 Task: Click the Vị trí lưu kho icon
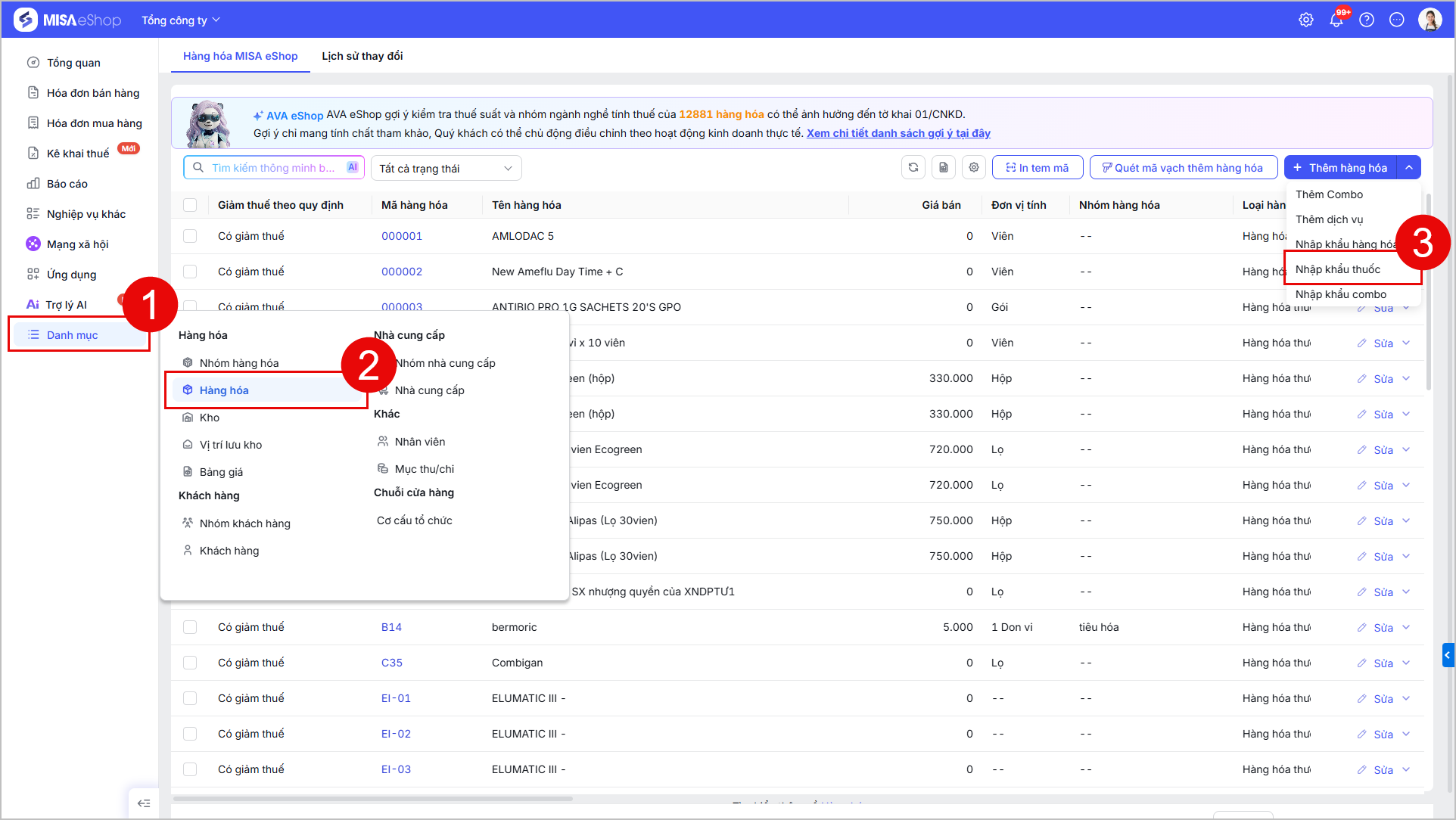[x=188, y=445]
